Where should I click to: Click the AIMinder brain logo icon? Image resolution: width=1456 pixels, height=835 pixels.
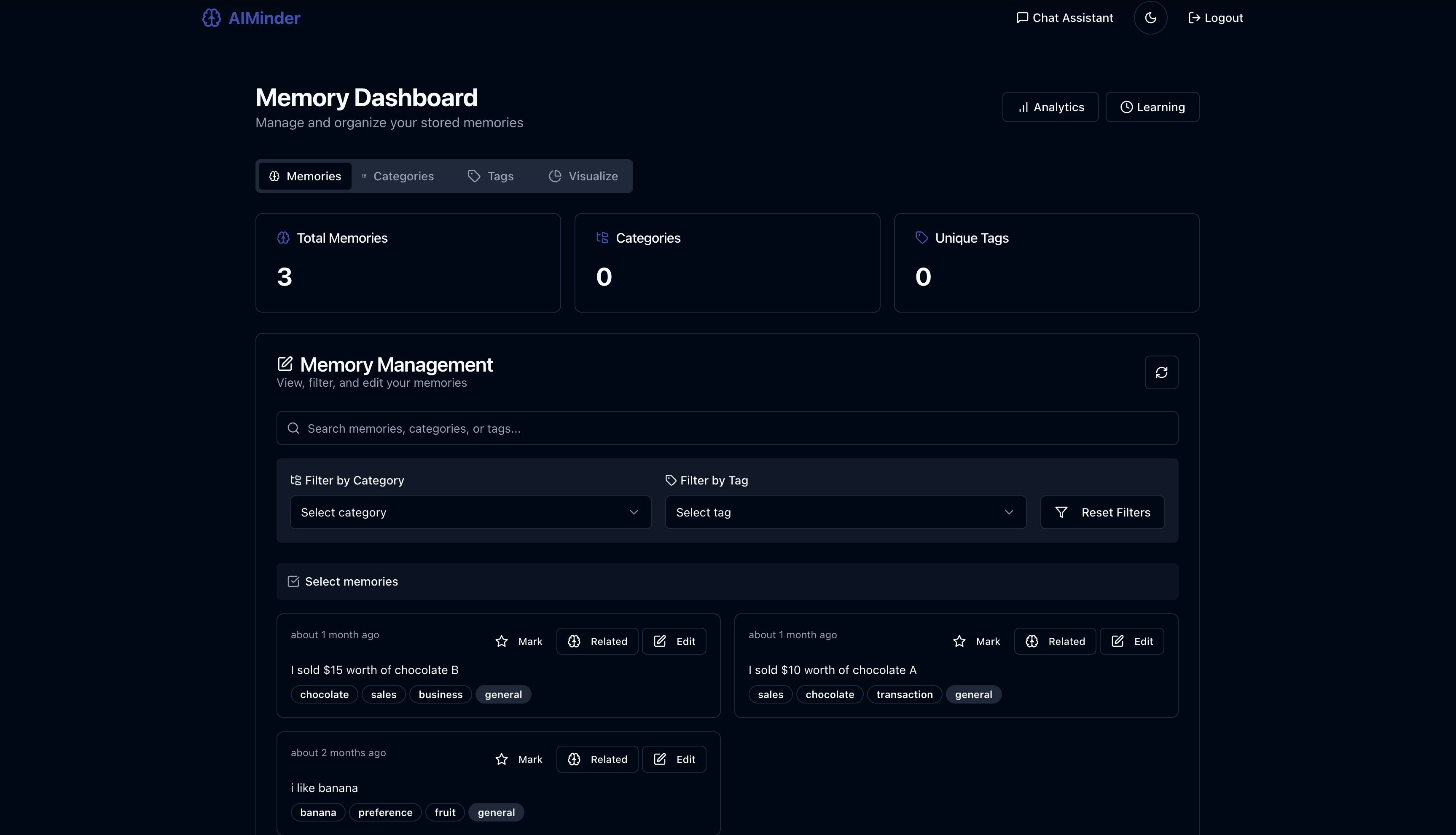[x=211, y=18]
